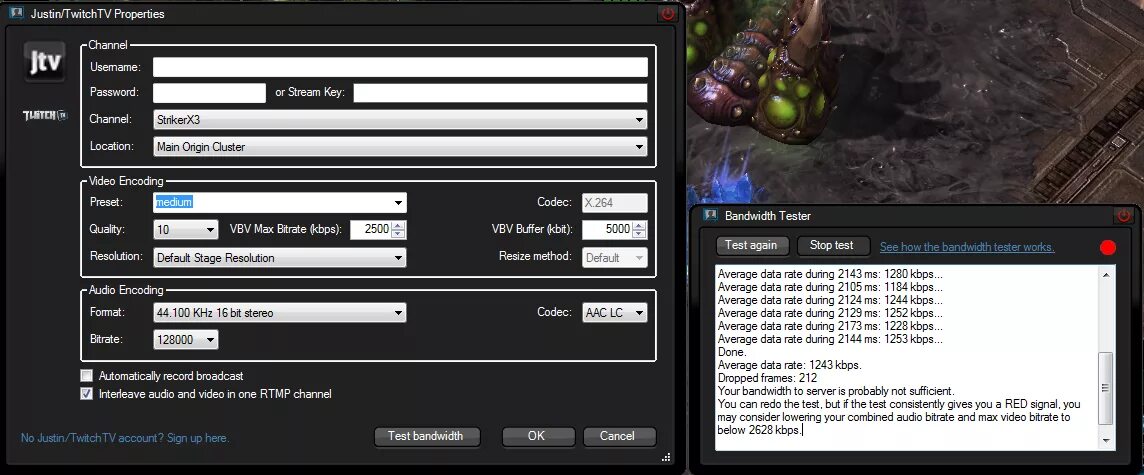Click log line 'during 2173 ms: 1228 kbps'

click(x=830, y=326)
